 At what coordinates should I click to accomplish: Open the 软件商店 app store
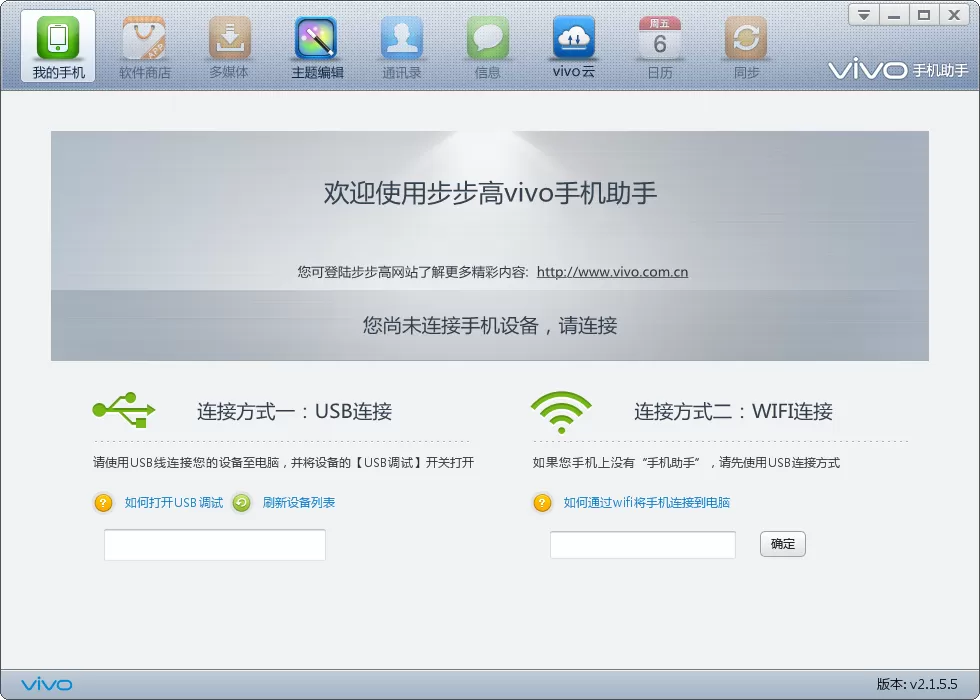[144, 48]
